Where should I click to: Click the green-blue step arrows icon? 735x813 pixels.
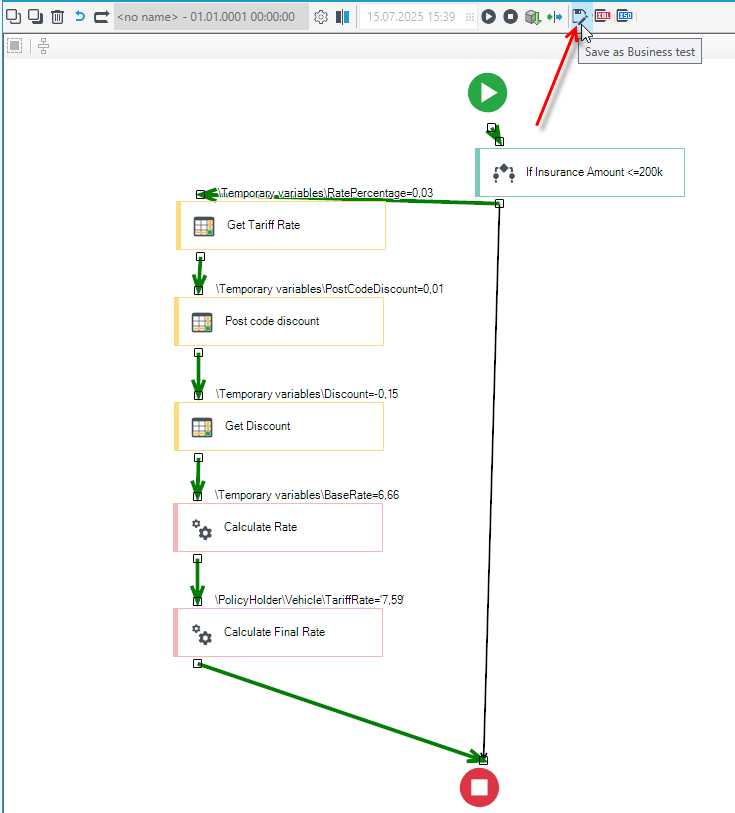click(555, 17)
